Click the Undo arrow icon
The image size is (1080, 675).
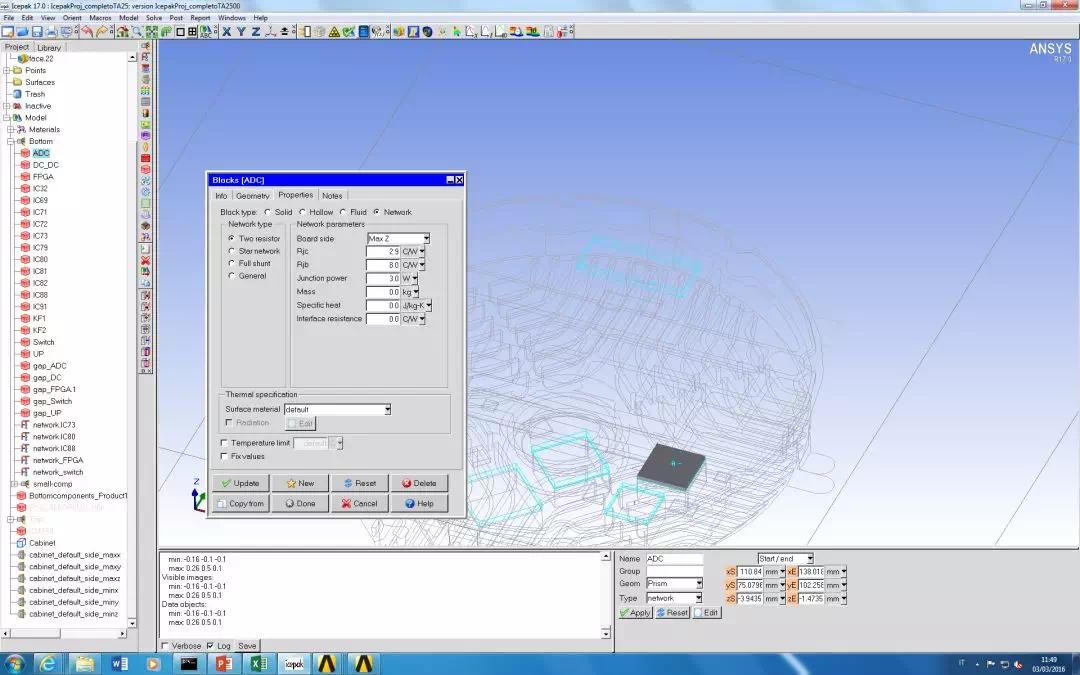[x=87, y=32]
